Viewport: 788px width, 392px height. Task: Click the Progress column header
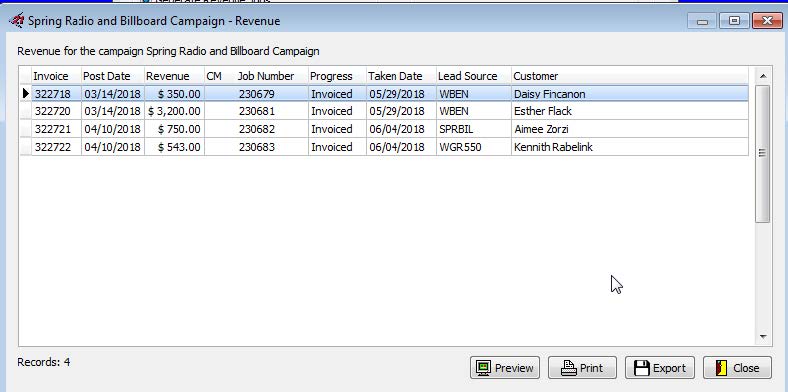click(337, 76)
